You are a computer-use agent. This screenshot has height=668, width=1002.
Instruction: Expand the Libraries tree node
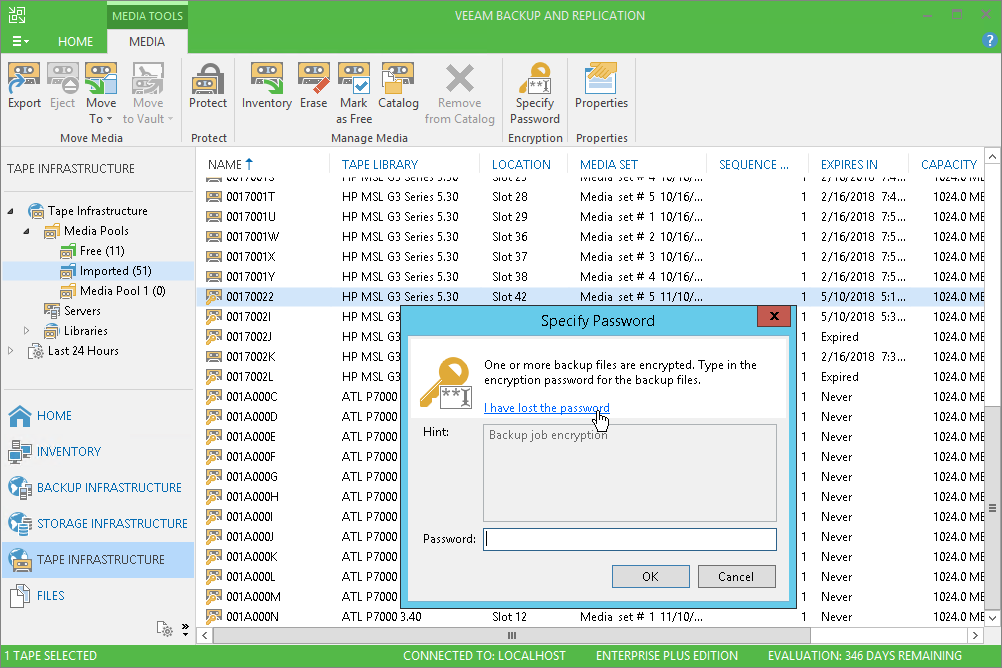click(x=26, y=331)
